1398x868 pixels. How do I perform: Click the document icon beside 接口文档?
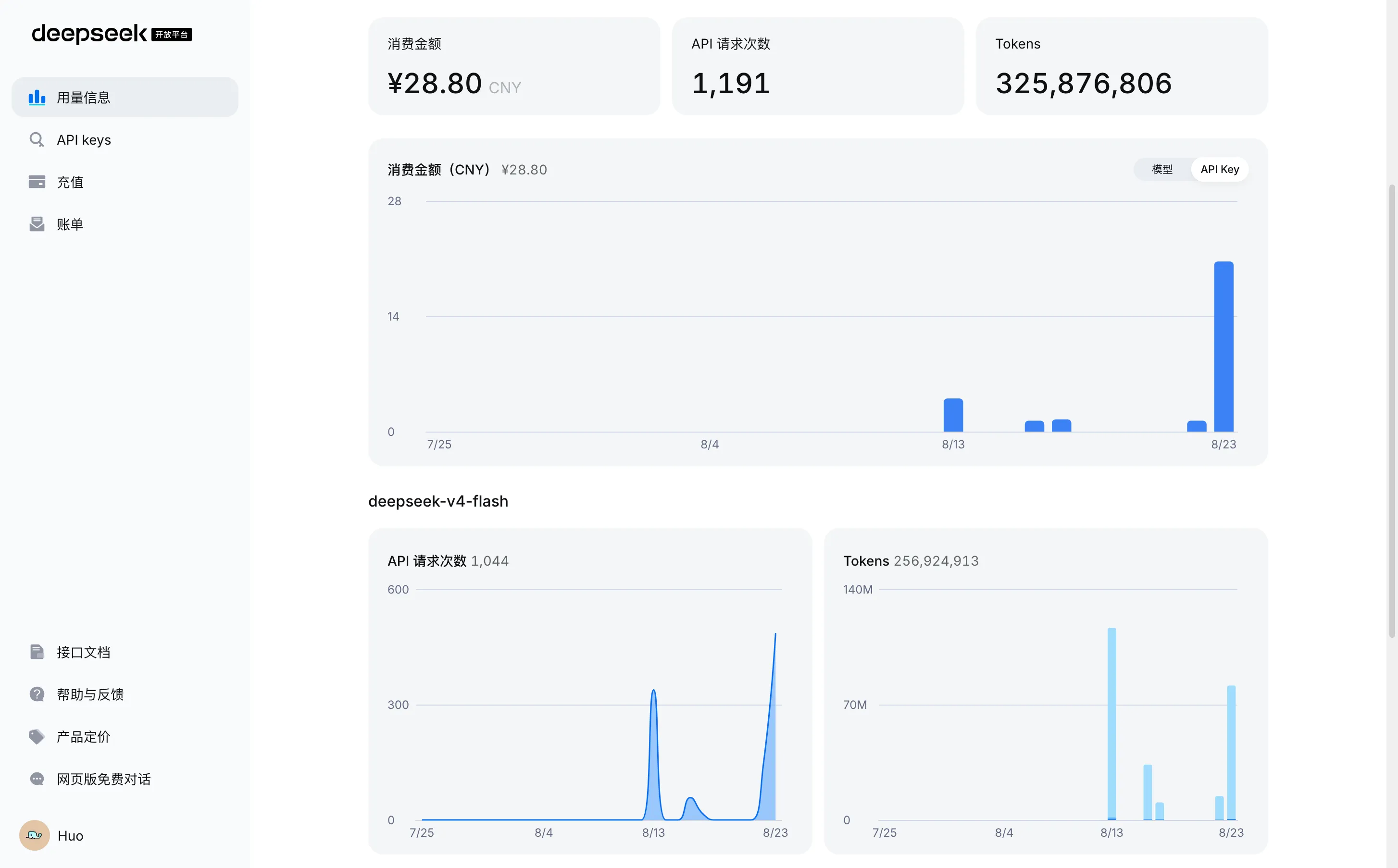coord(37,652)
